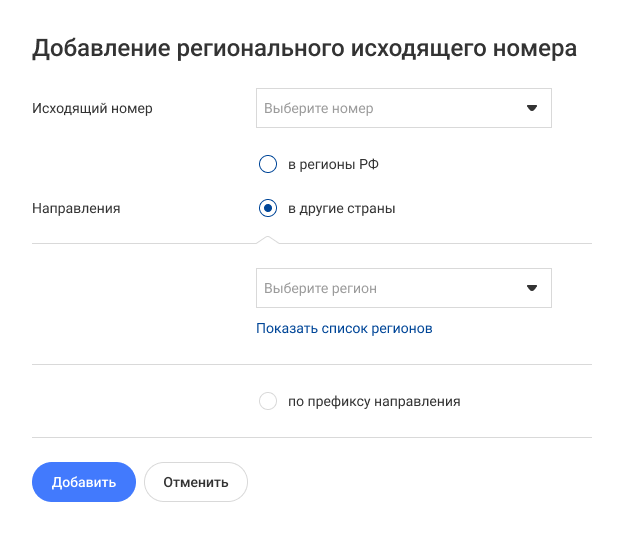Click the dialog heading about regional outgoing number
Viewport: 624px width, 538px height.
tap(304, 49)
